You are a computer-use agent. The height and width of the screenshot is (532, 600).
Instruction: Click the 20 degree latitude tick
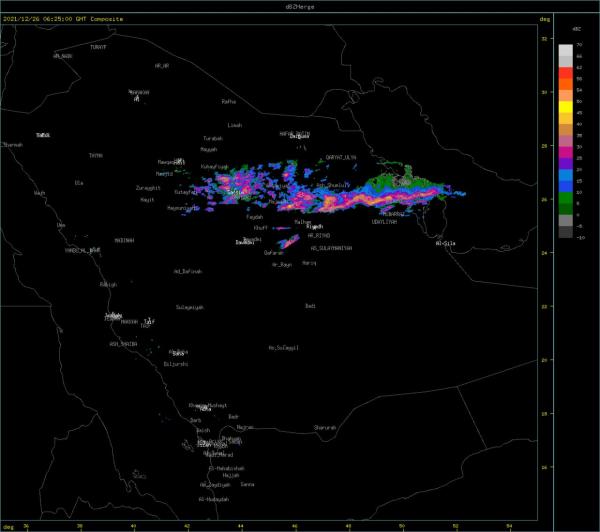pos(545,360)
